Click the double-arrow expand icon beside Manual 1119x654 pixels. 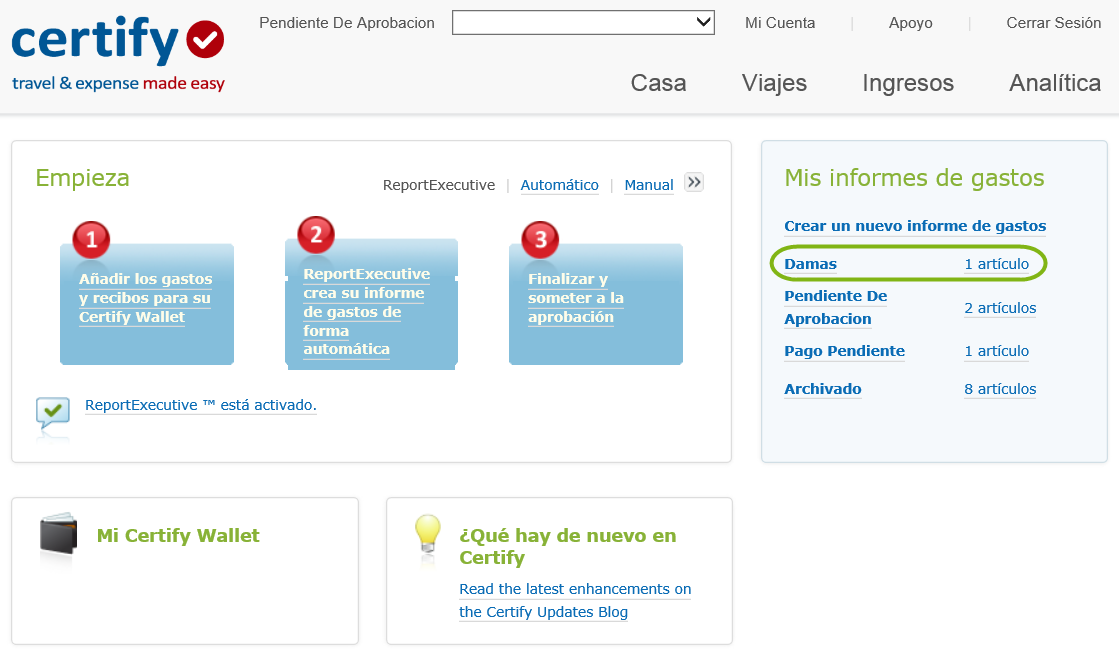pos(694,183)
